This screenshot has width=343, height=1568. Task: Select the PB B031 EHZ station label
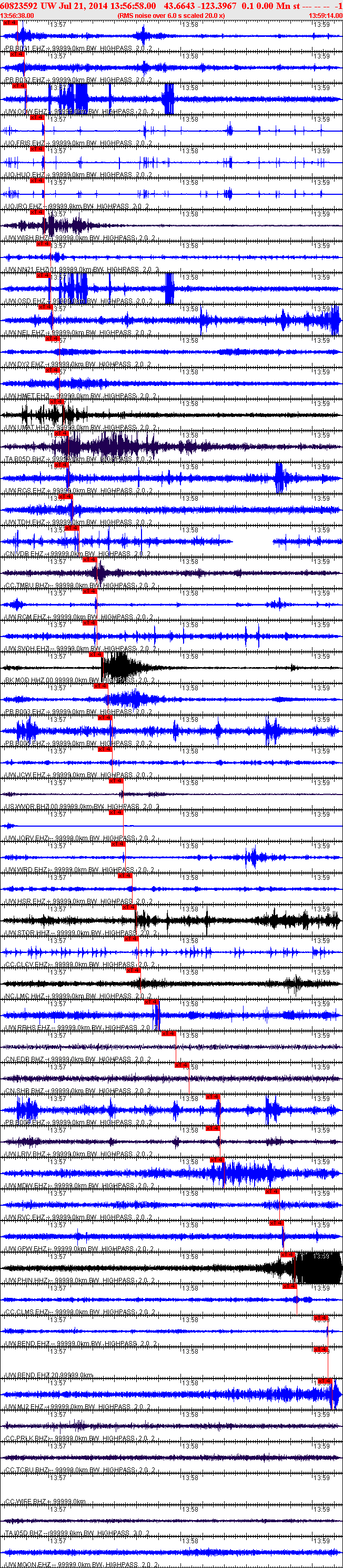point(78,48)
